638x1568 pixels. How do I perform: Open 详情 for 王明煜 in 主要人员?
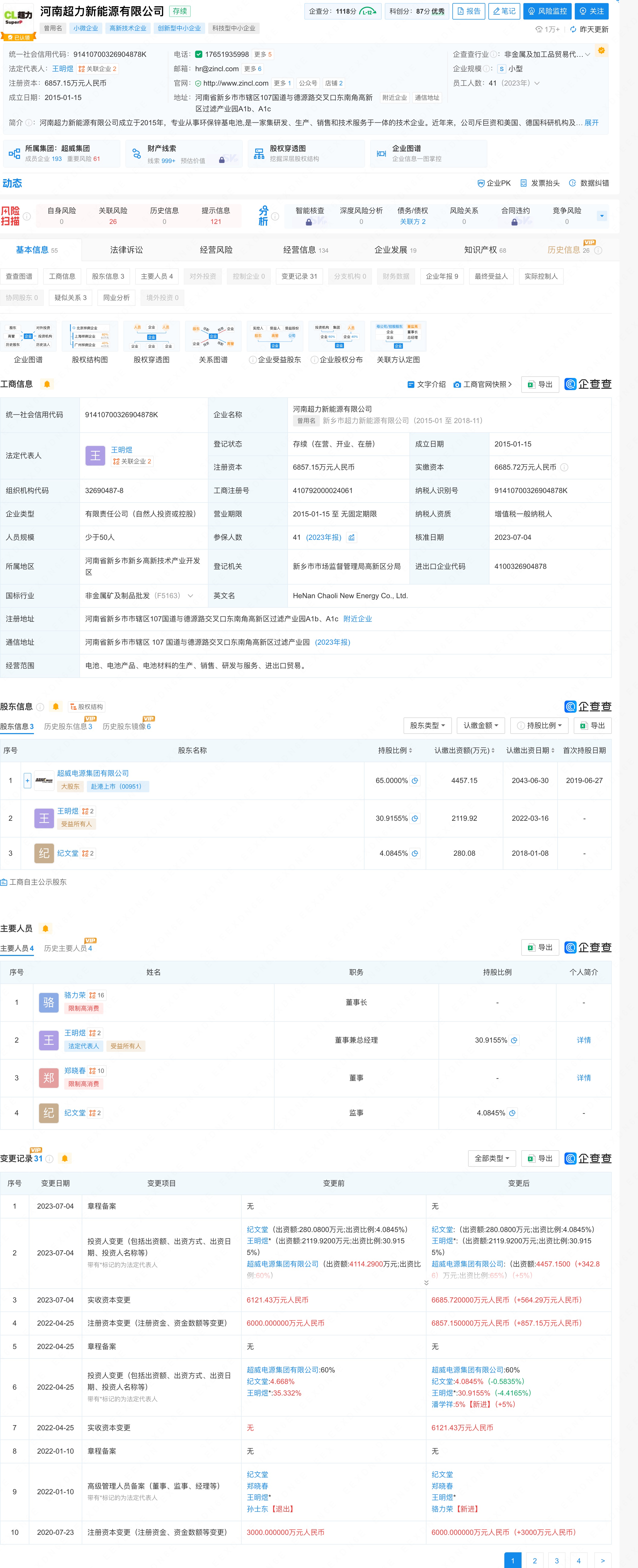pyautogui.click(x=584, y=1040)
